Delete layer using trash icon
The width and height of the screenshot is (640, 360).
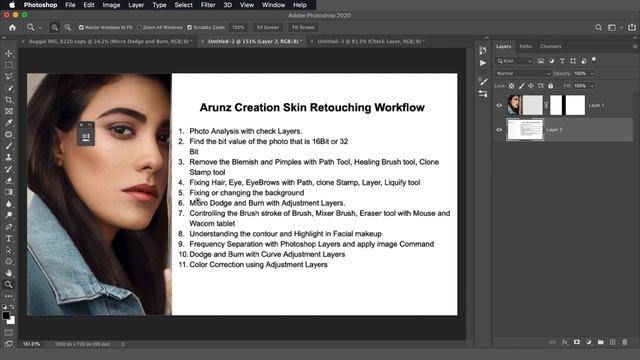(x=624, y=342)
